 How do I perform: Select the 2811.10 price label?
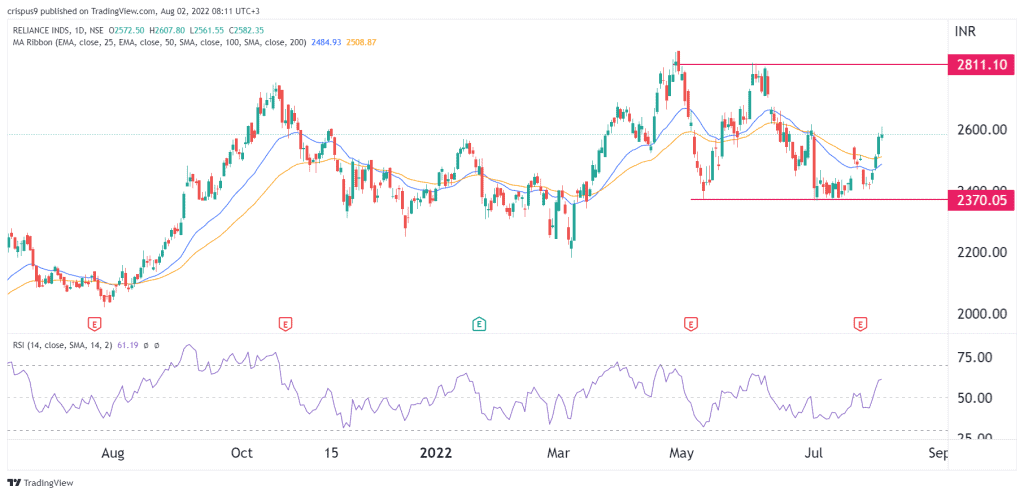tap(982, 65)
